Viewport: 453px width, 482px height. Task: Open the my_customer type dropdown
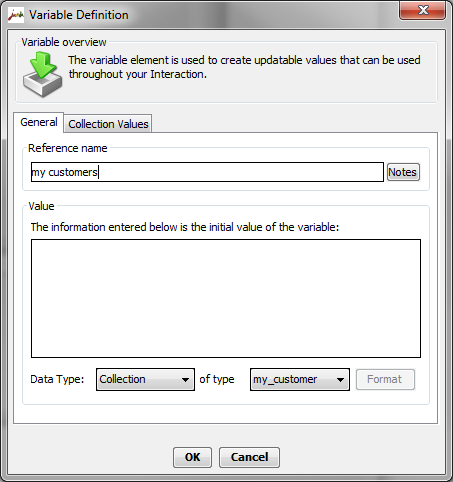point(300,379)
